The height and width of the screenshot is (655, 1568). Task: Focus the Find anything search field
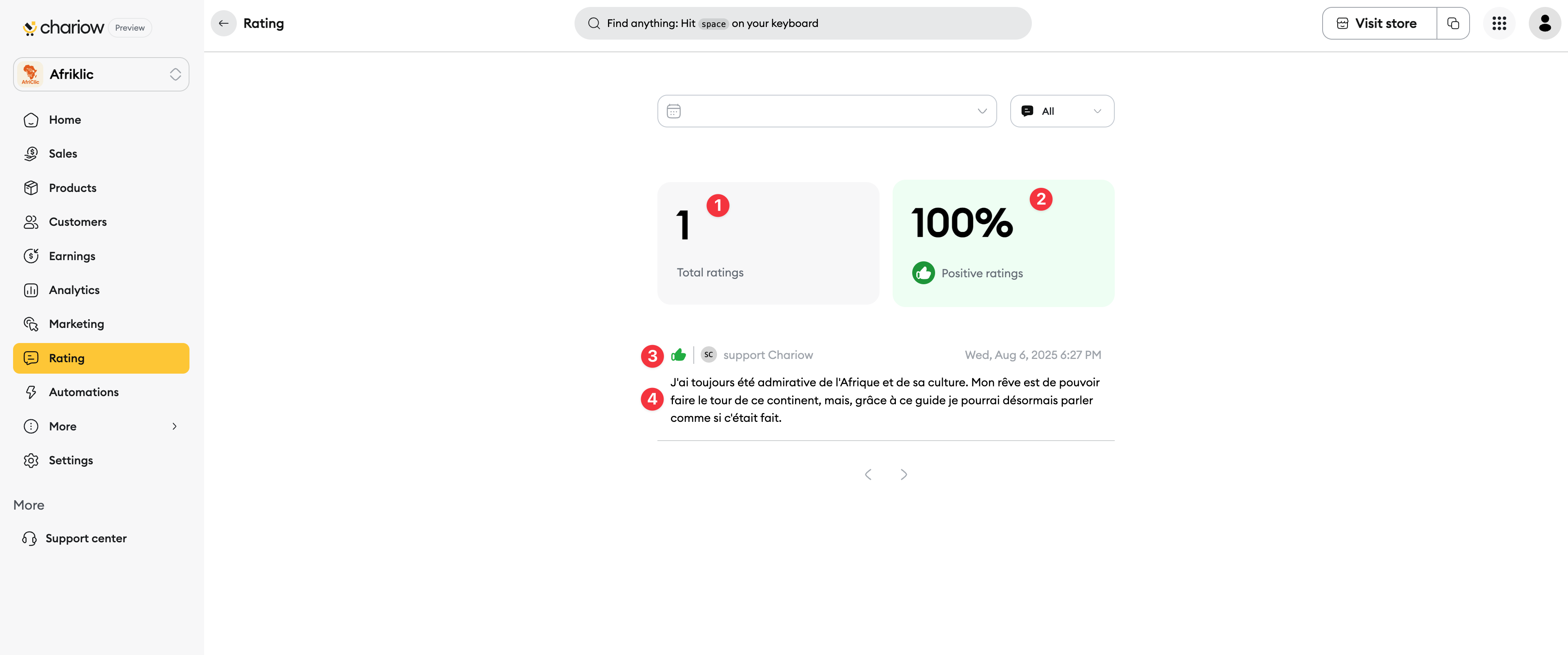click(802, 23)
